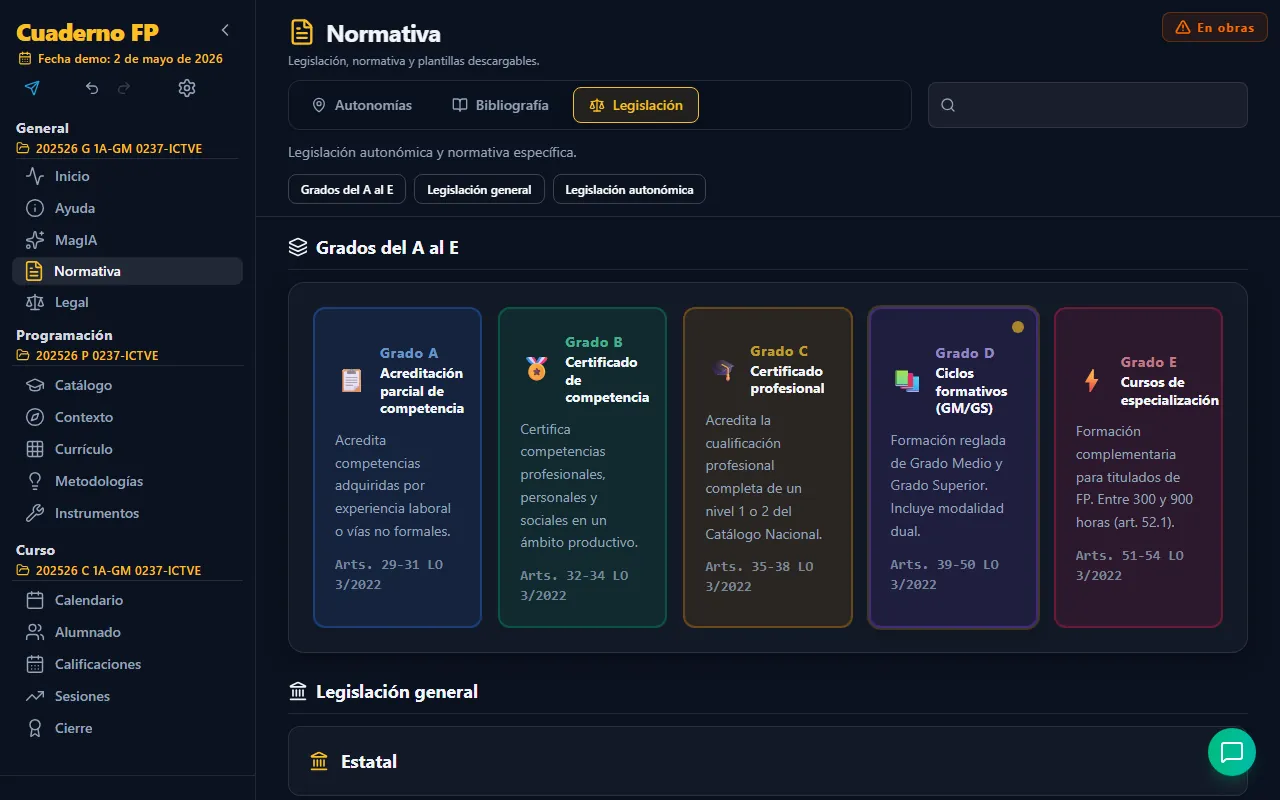Click the Normativa document icon in header
1280x800 pixels.
301,33
